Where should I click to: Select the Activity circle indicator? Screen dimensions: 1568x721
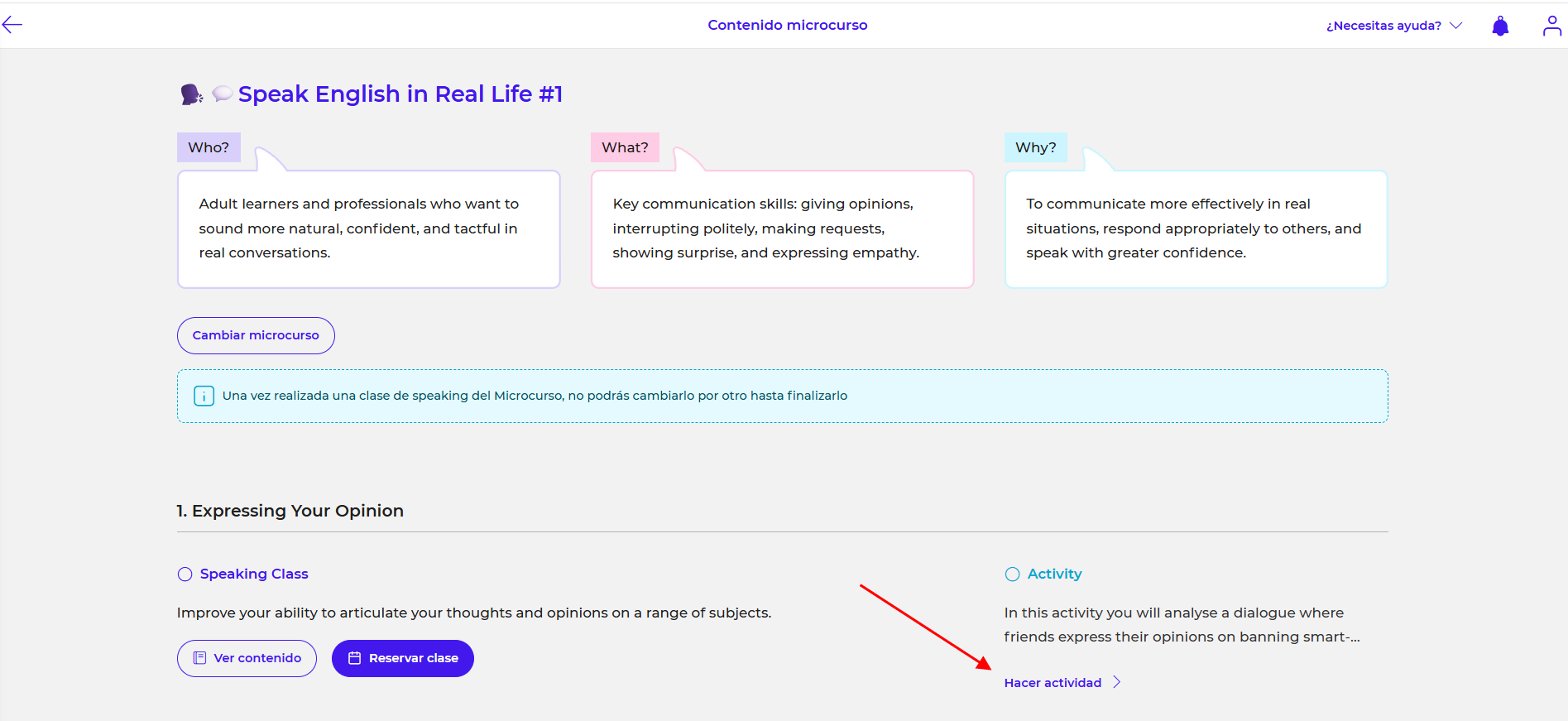[1012, 574]
